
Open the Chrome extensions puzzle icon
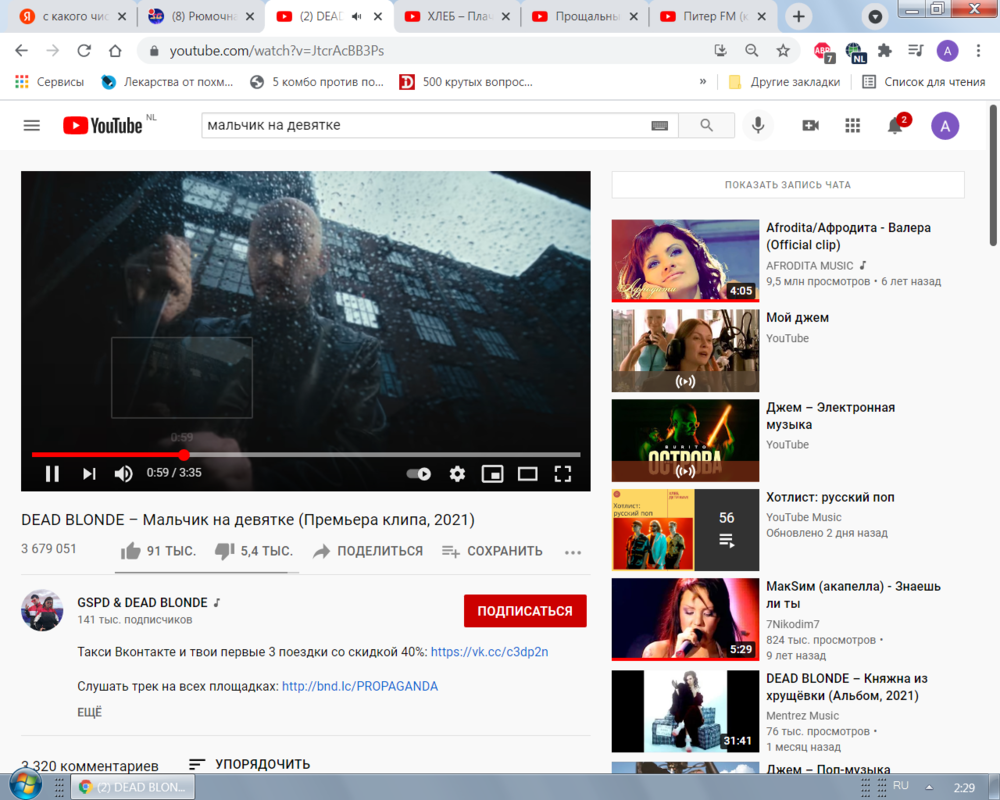point(885,51)
